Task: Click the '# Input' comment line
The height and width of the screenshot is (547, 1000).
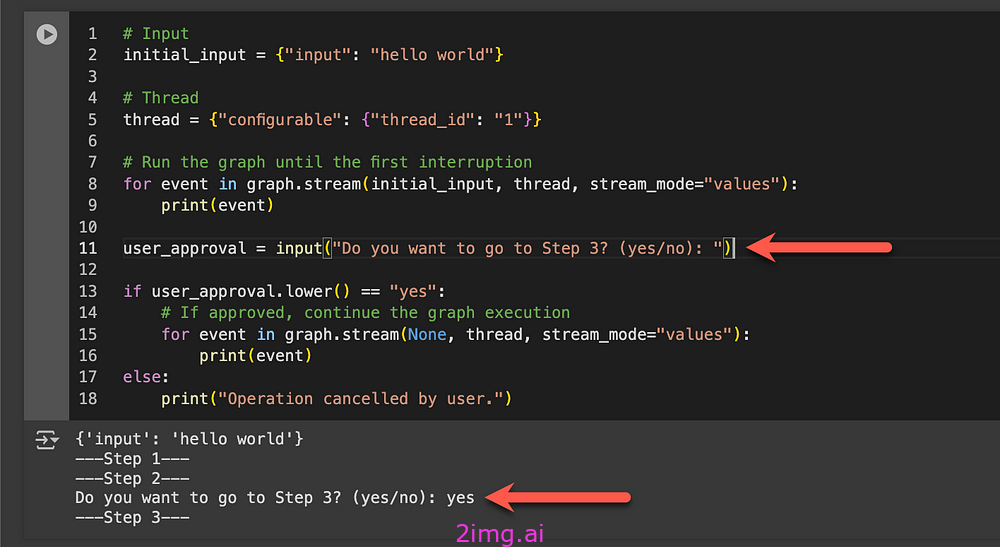Action: pyautogui.click(x=156, y=33)
